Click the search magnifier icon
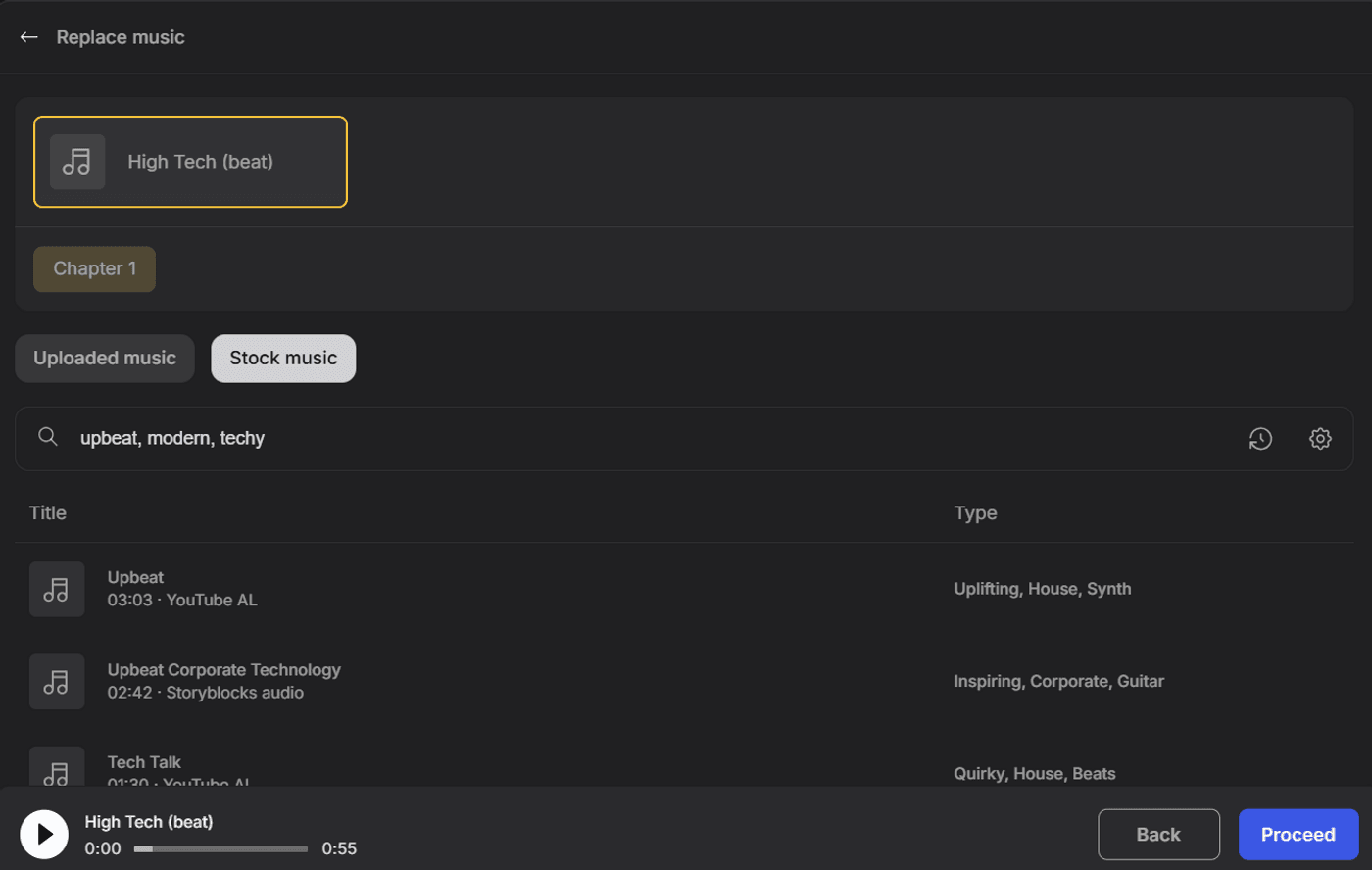 point(47,438)
